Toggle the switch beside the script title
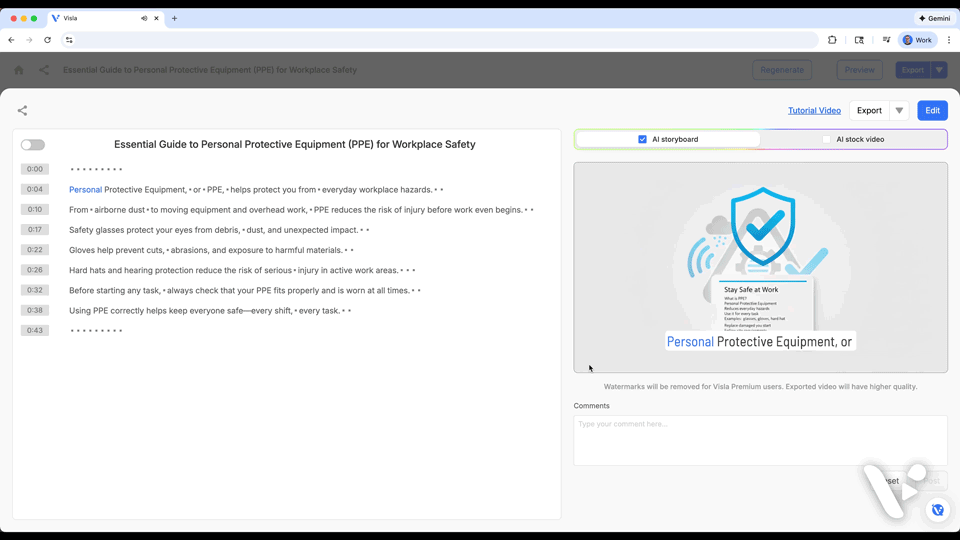The image size is (960, 540). (x=33, y=145)
